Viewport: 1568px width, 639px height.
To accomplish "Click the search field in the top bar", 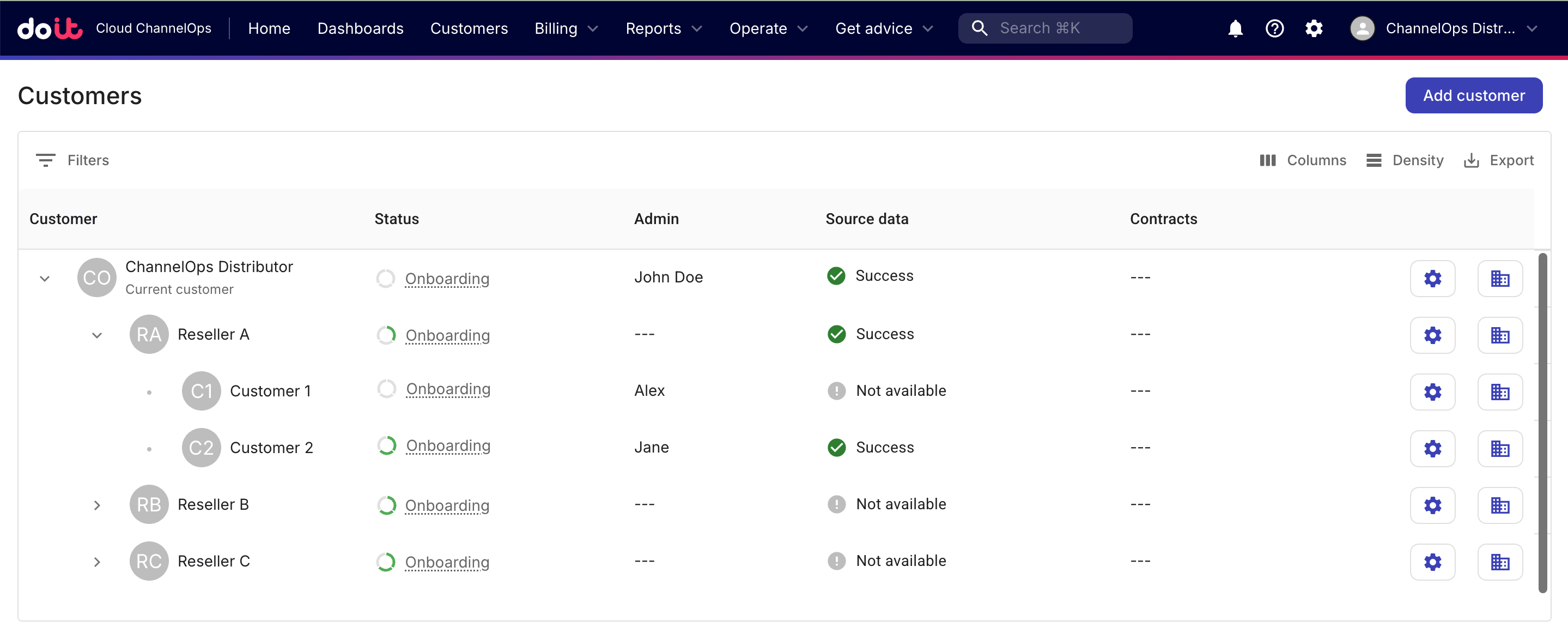I will pyautogui.click(x=1044, y=28).
